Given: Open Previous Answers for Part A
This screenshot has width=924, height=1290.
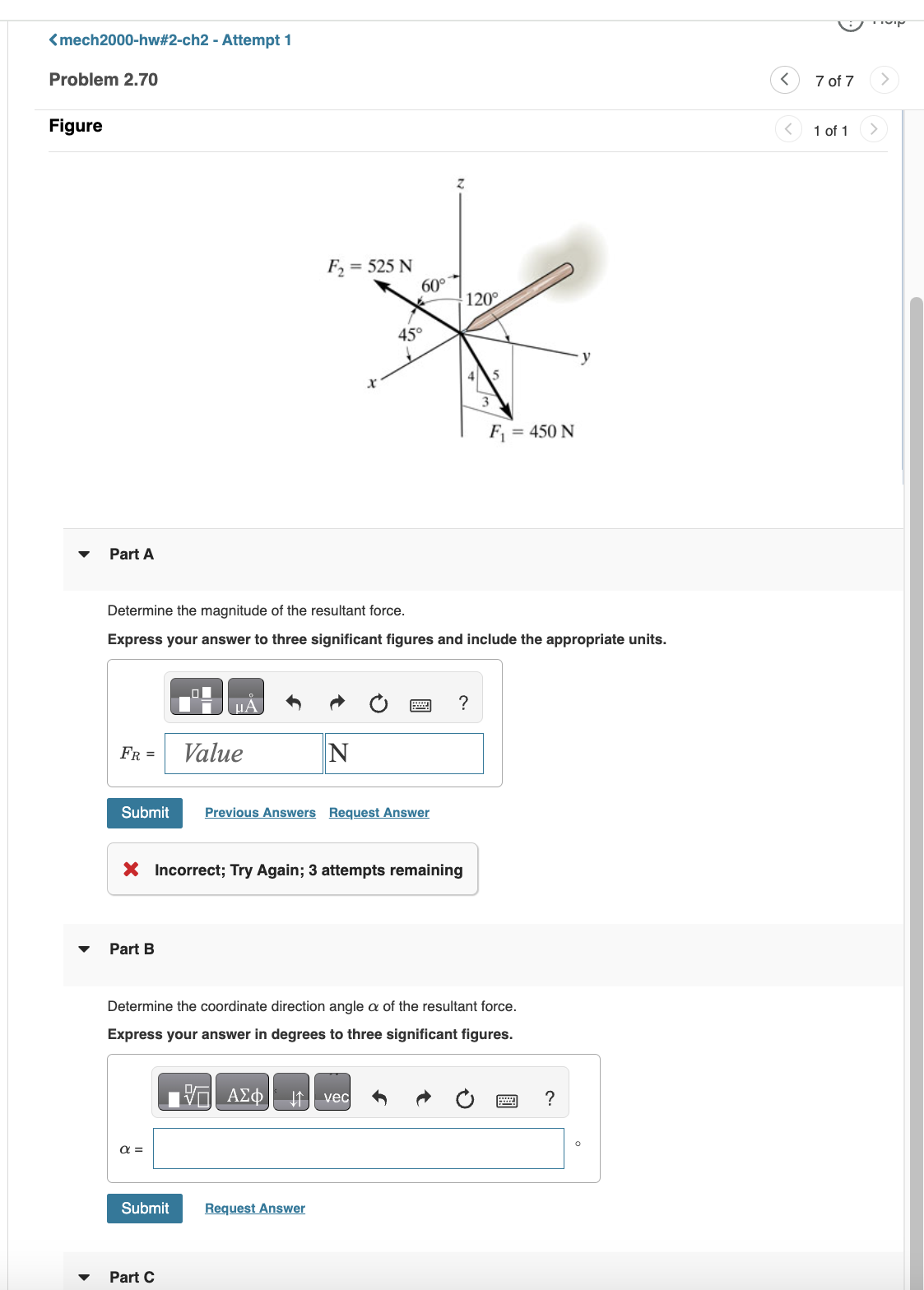Looking at the screenshot, I should [259, 812].
